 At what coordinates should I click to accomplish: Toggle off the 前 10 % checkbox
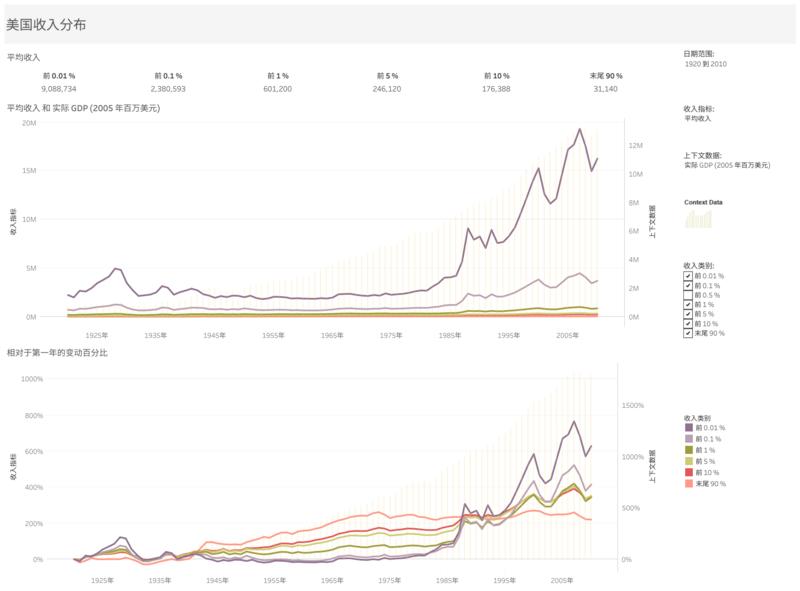click(688, 323)
